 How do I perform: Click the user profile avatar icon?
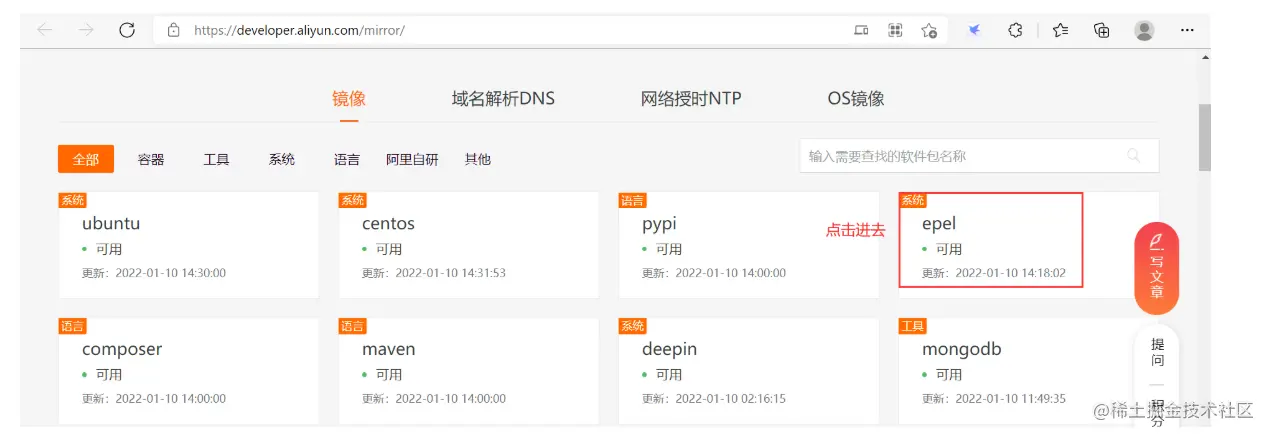point(1144,30)
